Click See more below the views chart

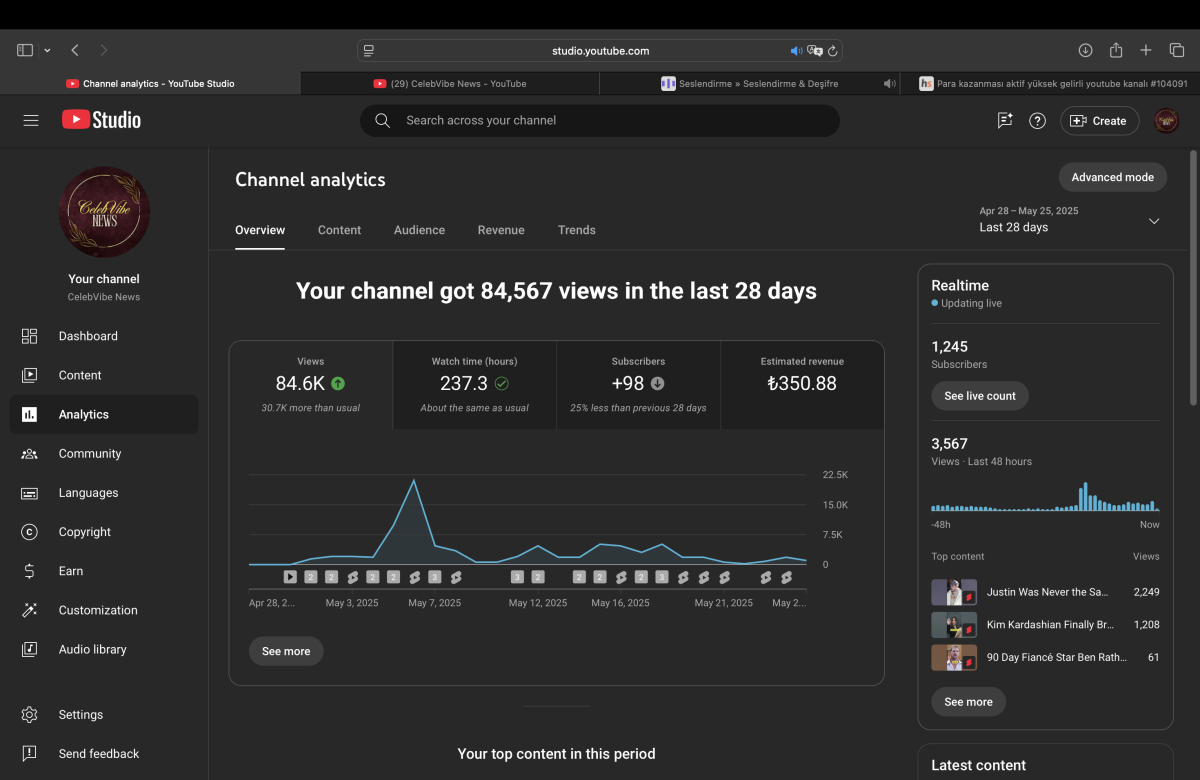[286, 651]
